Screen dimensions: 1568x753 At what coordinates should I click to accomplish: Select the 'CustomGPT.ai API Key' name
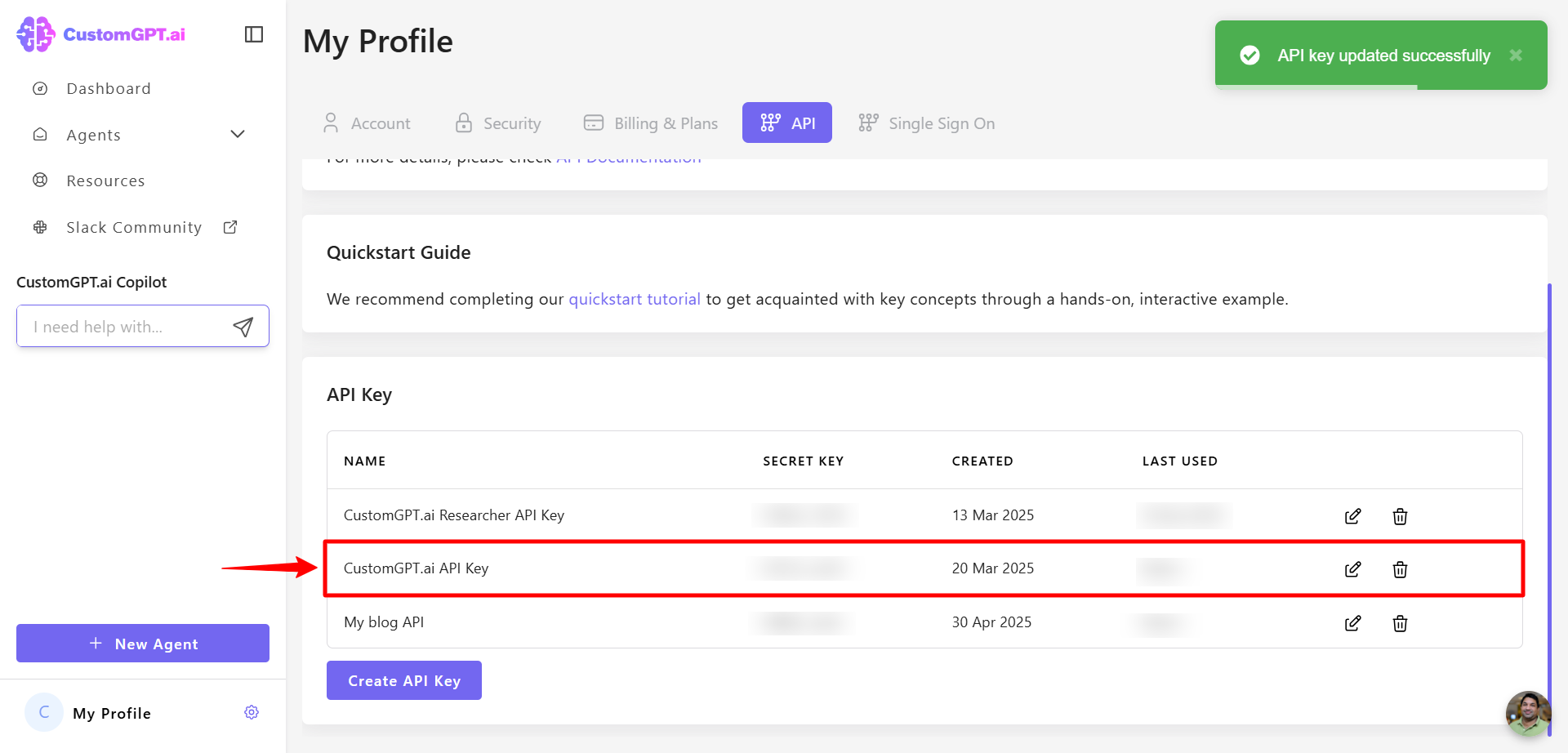(x=416, y=568)
